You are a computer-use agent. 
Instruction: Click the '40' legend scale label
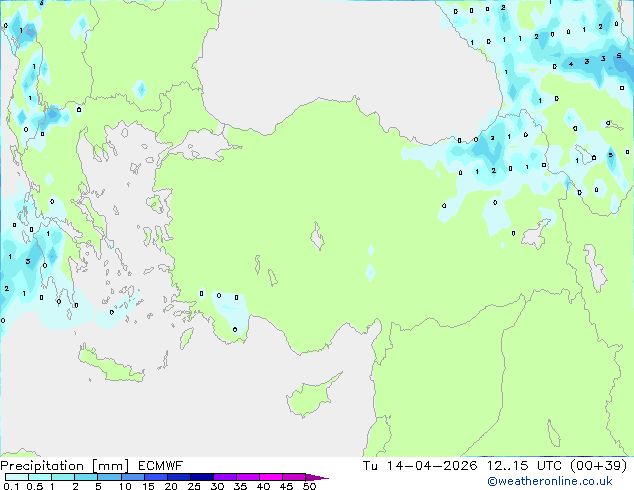263,486
